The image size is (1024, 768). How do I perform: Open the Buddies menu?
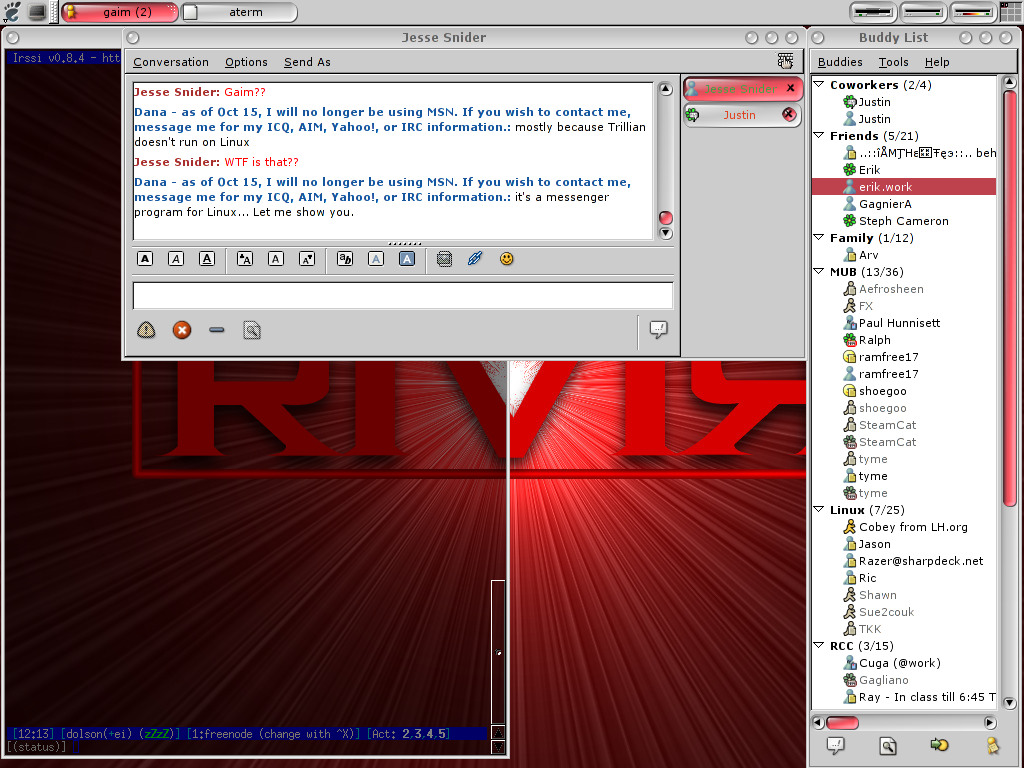click(840, 62)
